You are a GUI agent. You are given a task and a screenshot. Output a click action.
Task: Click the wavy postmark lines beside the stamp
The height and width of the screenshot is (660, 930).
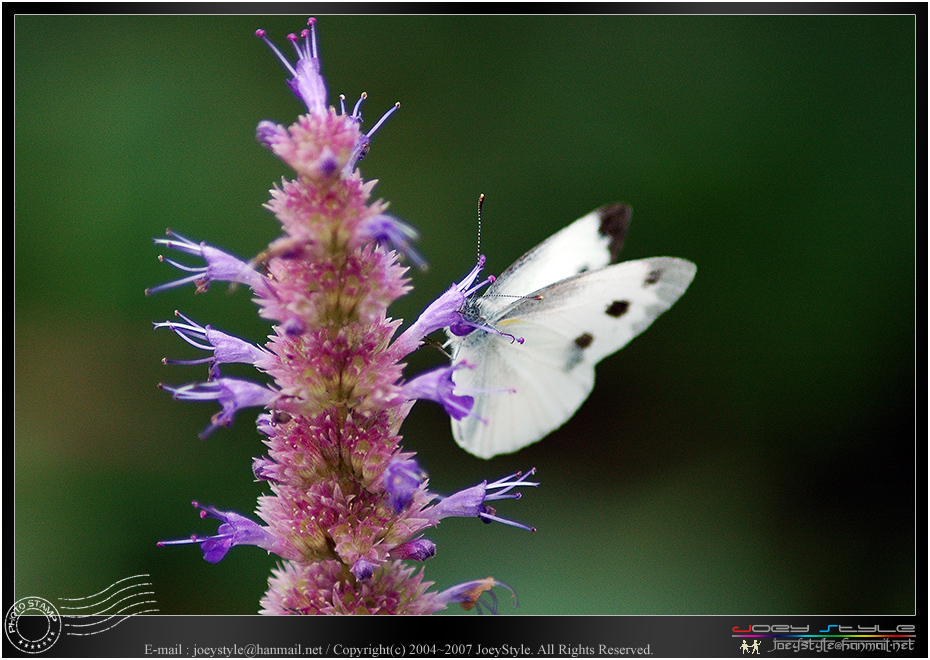point(110,602)
